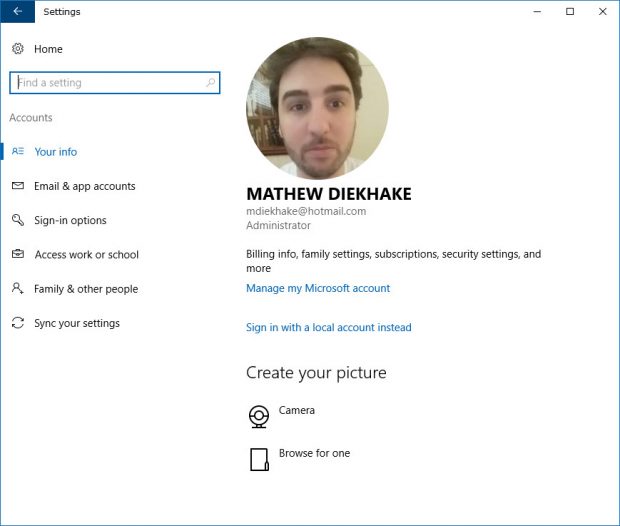The image size is (620, 526).
Task: Click the Home gear icon
Action: click(x=18, y=49)
